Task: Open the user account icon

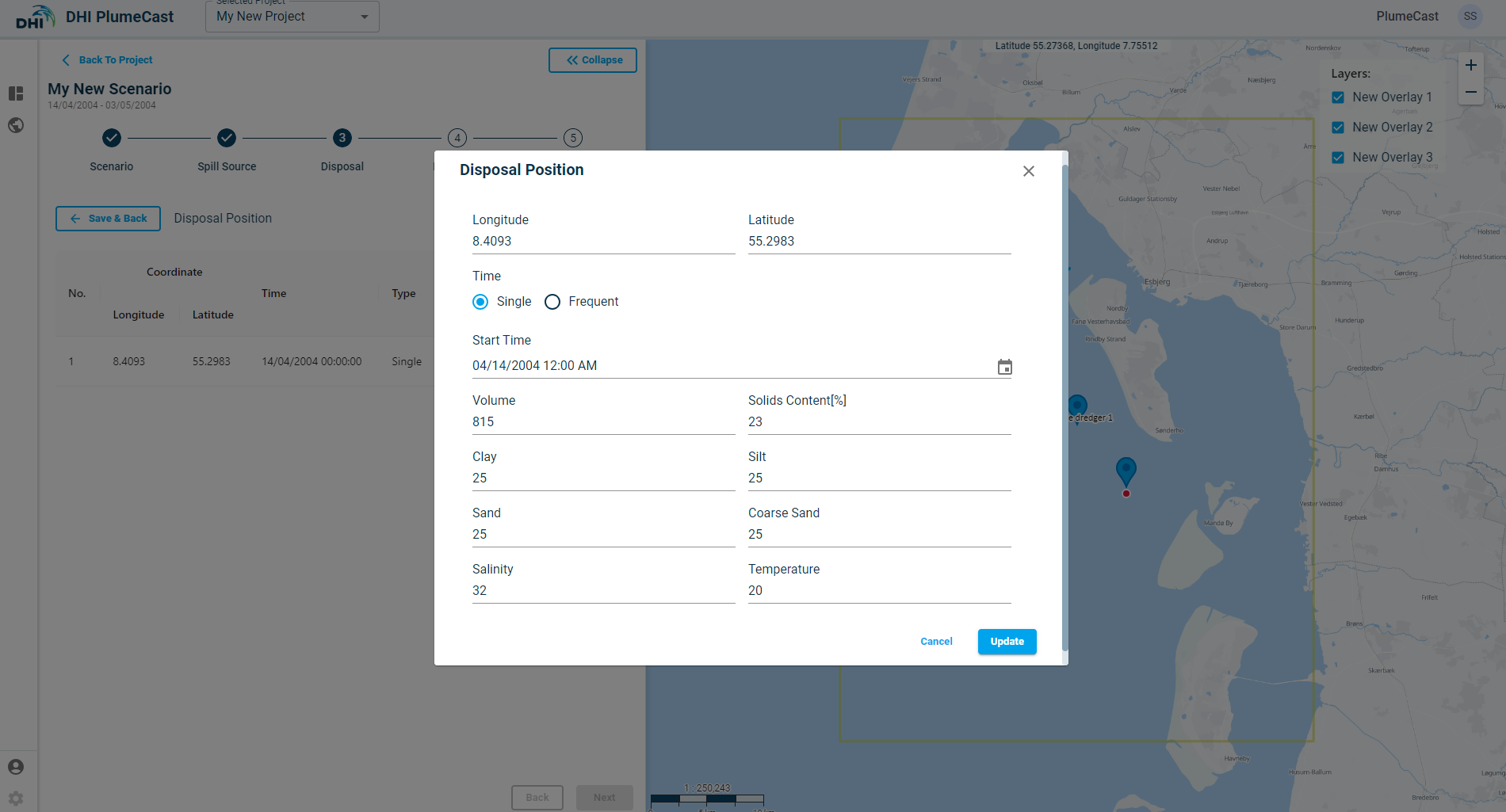Action: pyautogui.click(x=16, y=767)
